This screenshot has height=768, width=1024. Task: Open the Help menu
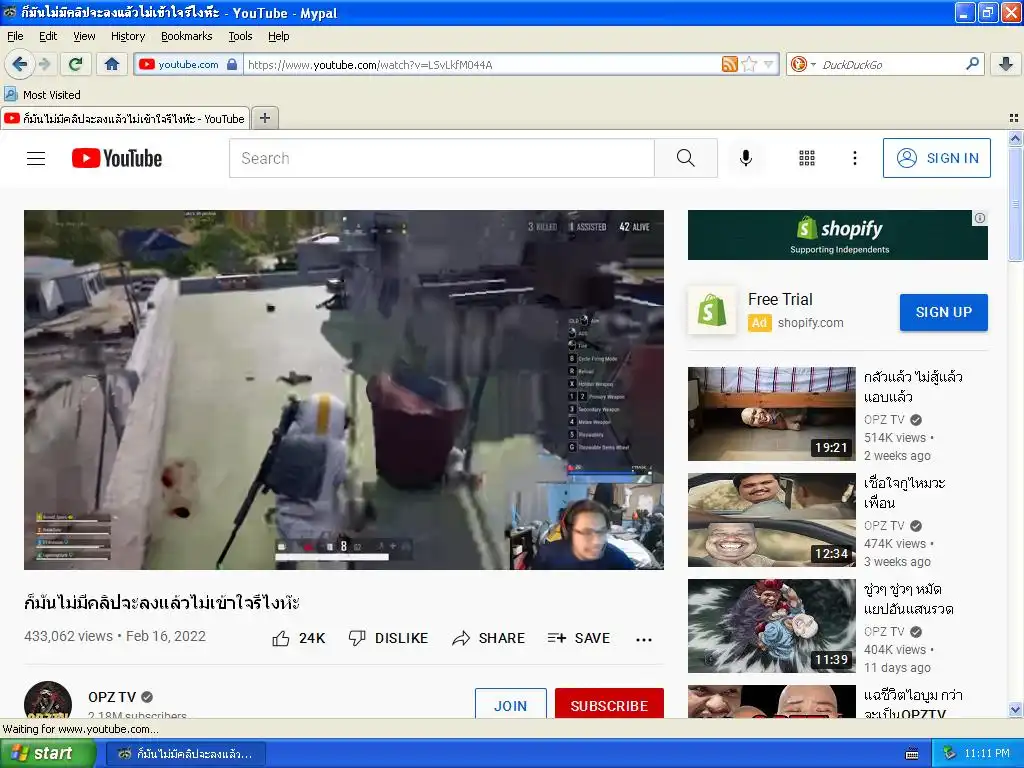278,36
